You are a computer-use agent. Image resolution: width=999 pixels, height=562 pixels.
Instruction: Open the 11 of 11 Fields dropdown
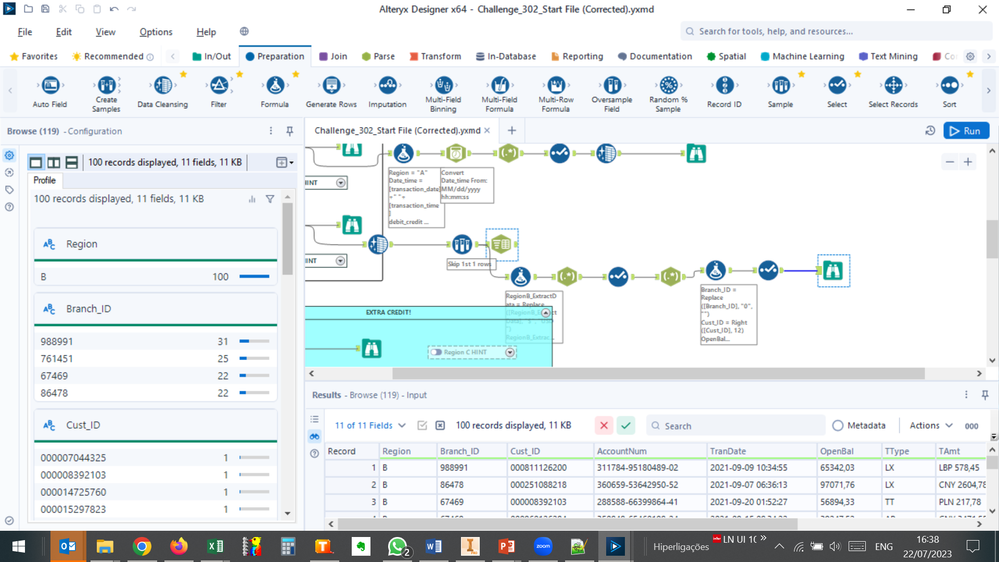[370, 426]
